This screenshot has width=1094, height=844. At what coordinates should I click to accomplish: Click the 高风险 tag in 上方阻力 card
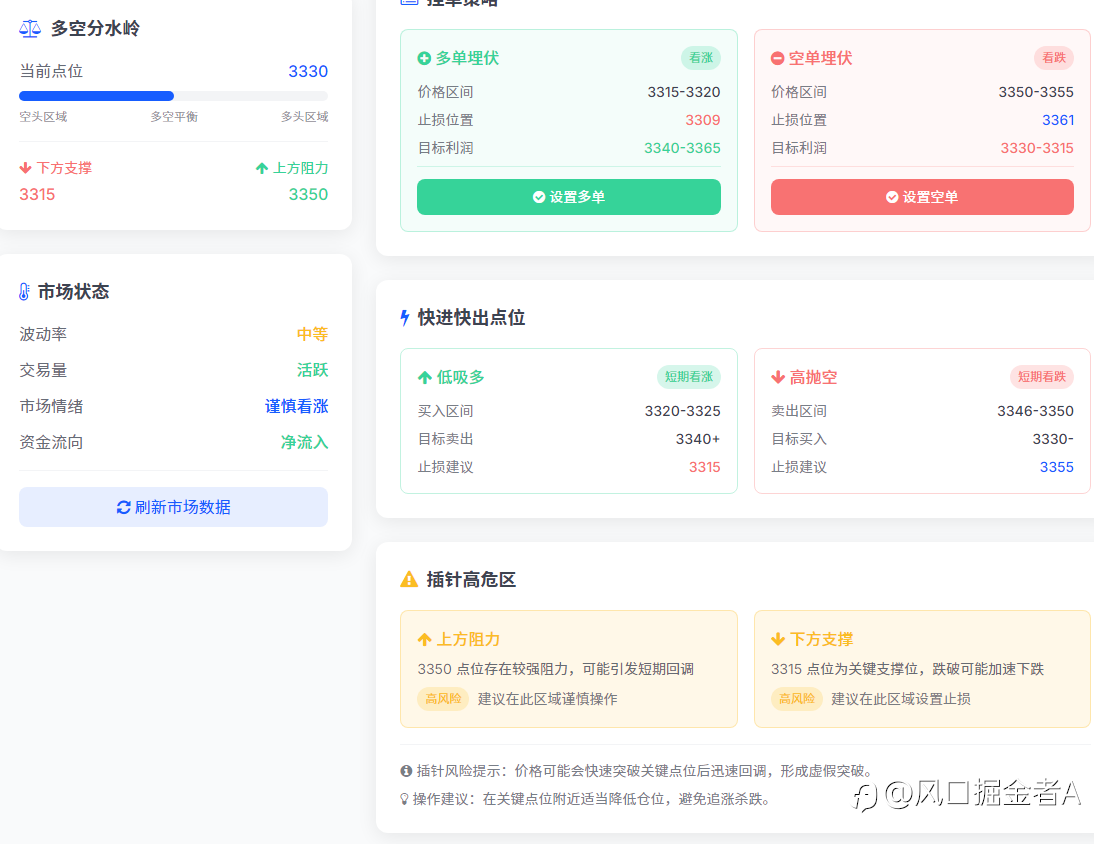(443, 699)
